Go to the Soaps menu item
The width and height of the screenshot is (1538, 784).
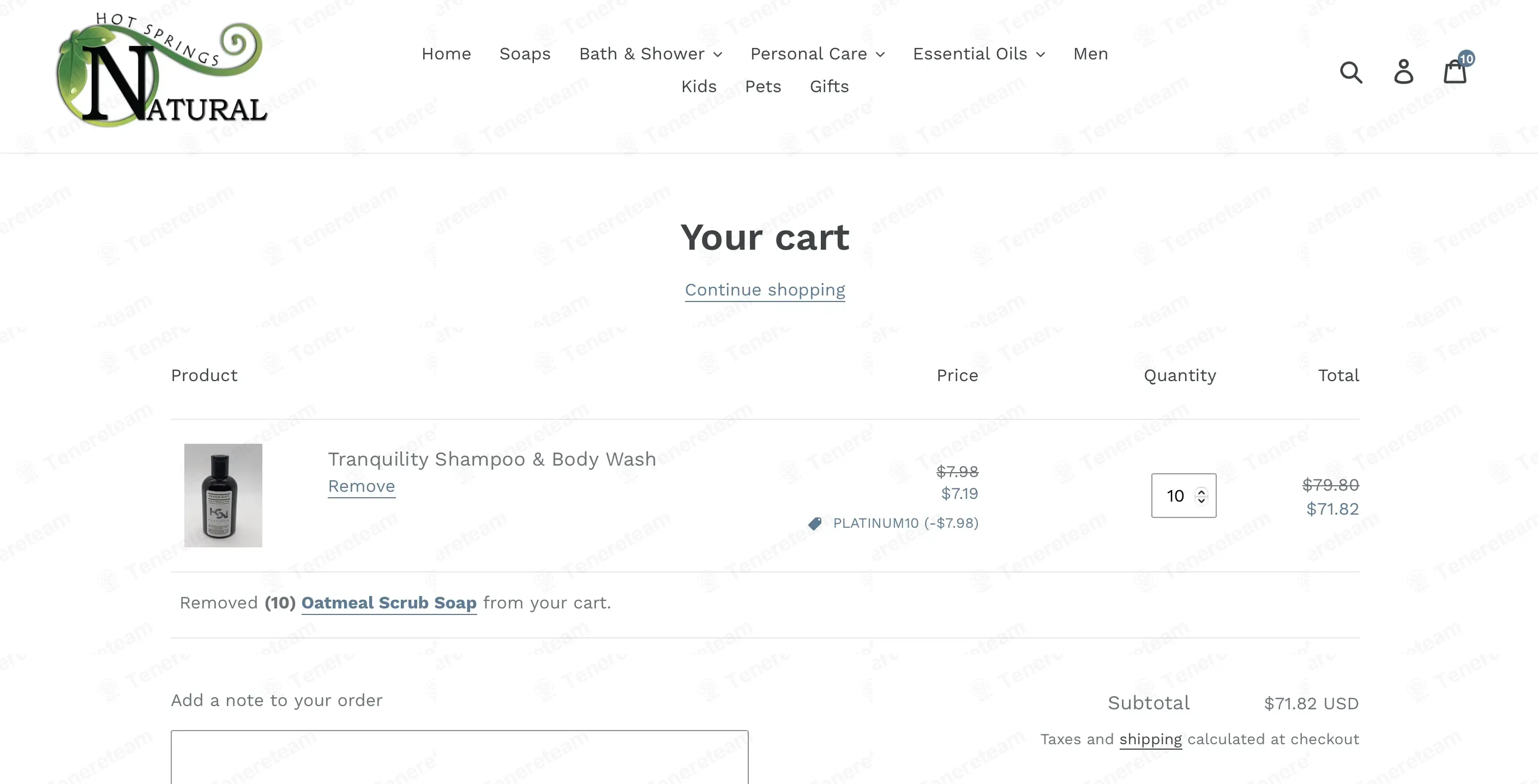click(525, 53)
